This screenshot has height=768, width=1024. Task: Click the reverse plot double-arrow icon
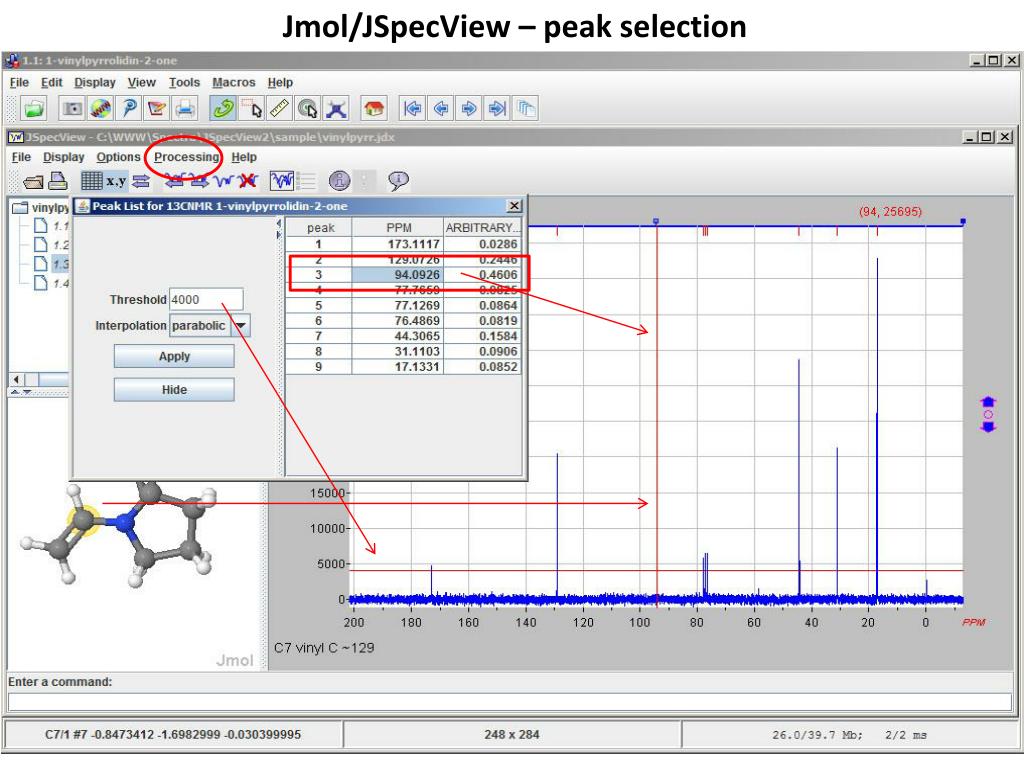[141, 181]
